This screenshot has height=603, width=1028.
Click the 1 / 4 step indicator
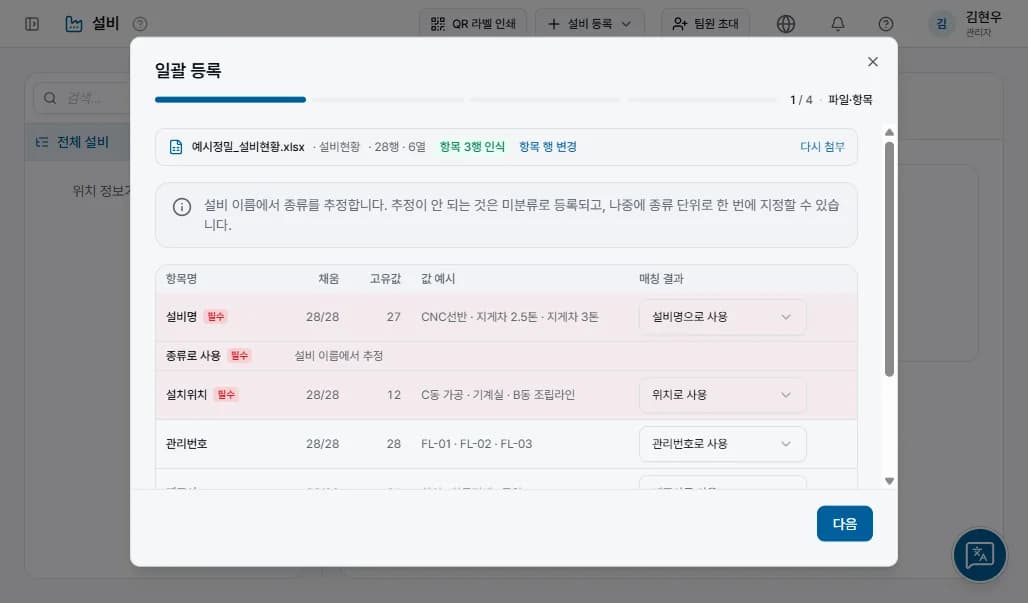pos(801,100)
